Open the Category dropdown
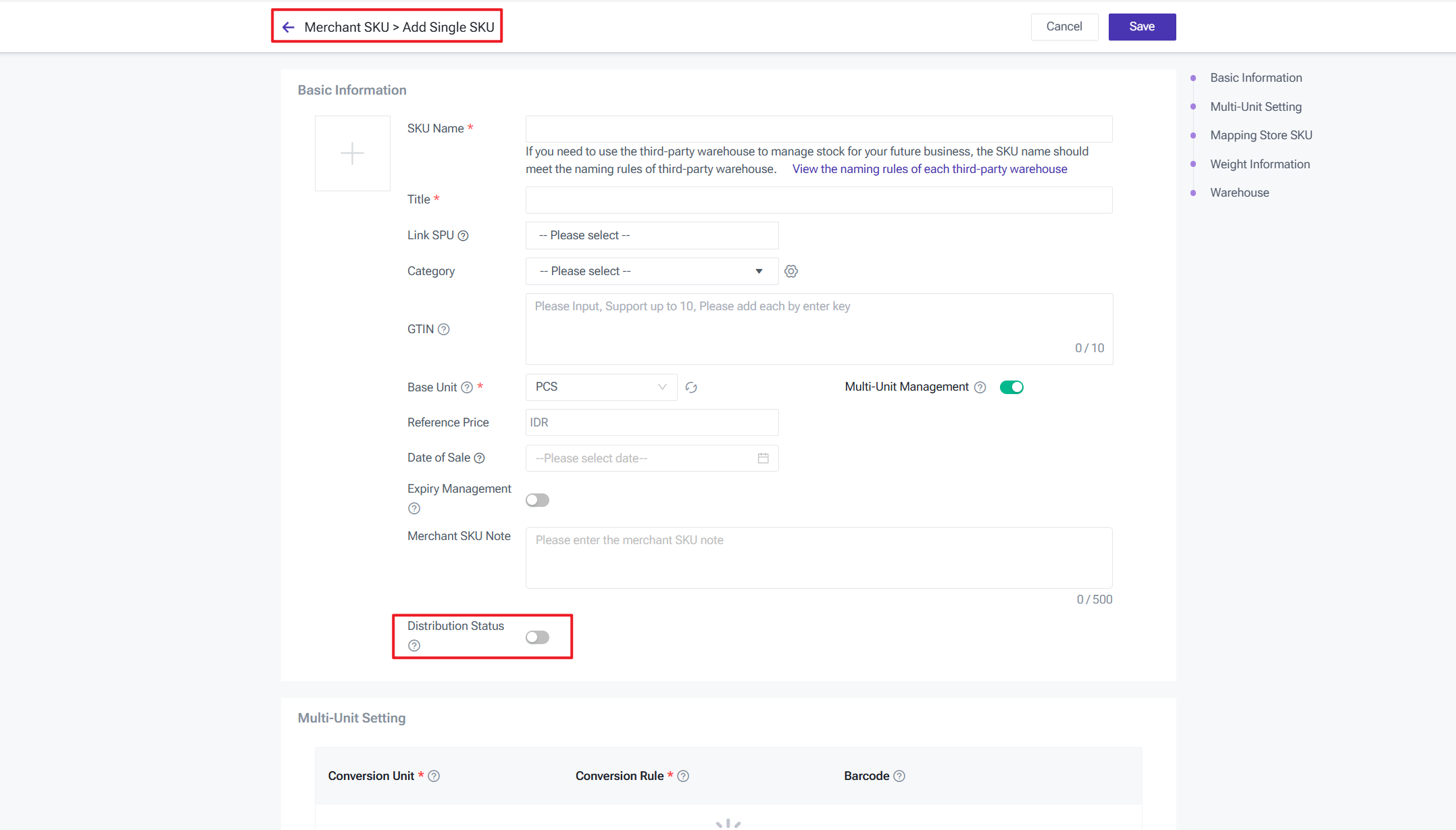Screen dimensions: 1456x830 tap(651, 271)
